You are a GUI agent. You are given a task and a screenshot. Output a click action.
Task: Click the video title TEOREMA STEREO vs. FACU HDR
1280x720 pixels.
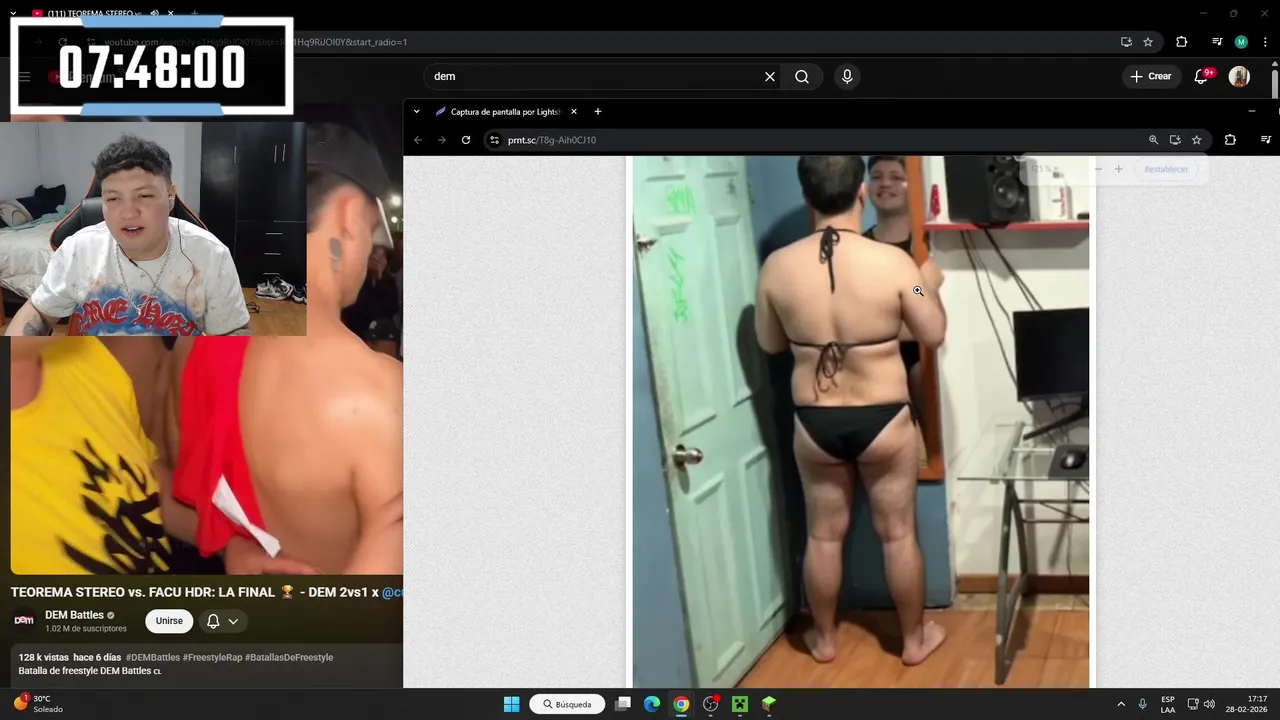(x=206, y=592)
